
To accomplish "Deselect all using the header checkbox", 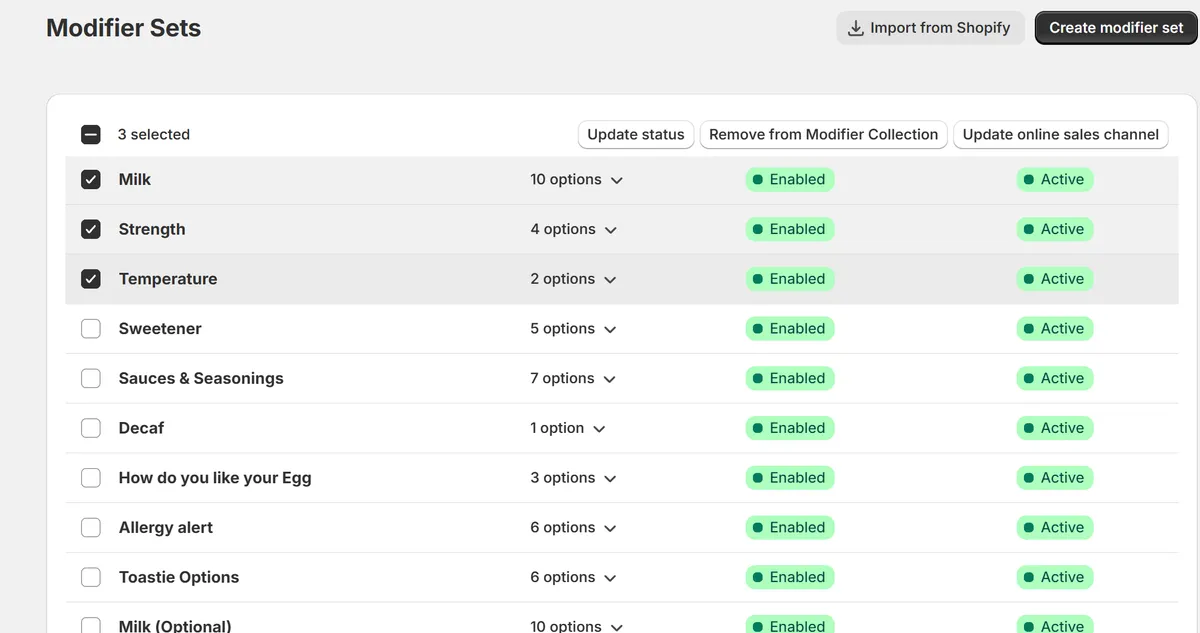I will coord(90,134).
